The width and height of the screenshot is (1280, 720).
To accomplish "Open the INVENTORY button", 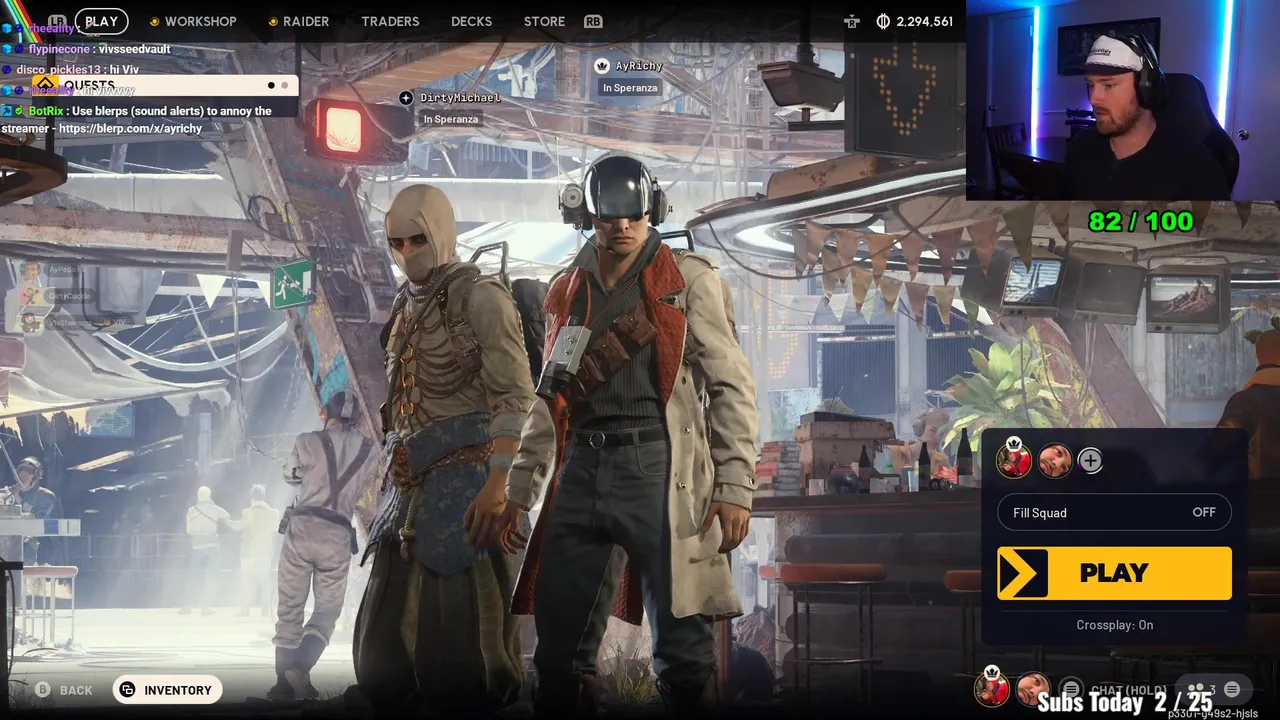I will 167,690.
